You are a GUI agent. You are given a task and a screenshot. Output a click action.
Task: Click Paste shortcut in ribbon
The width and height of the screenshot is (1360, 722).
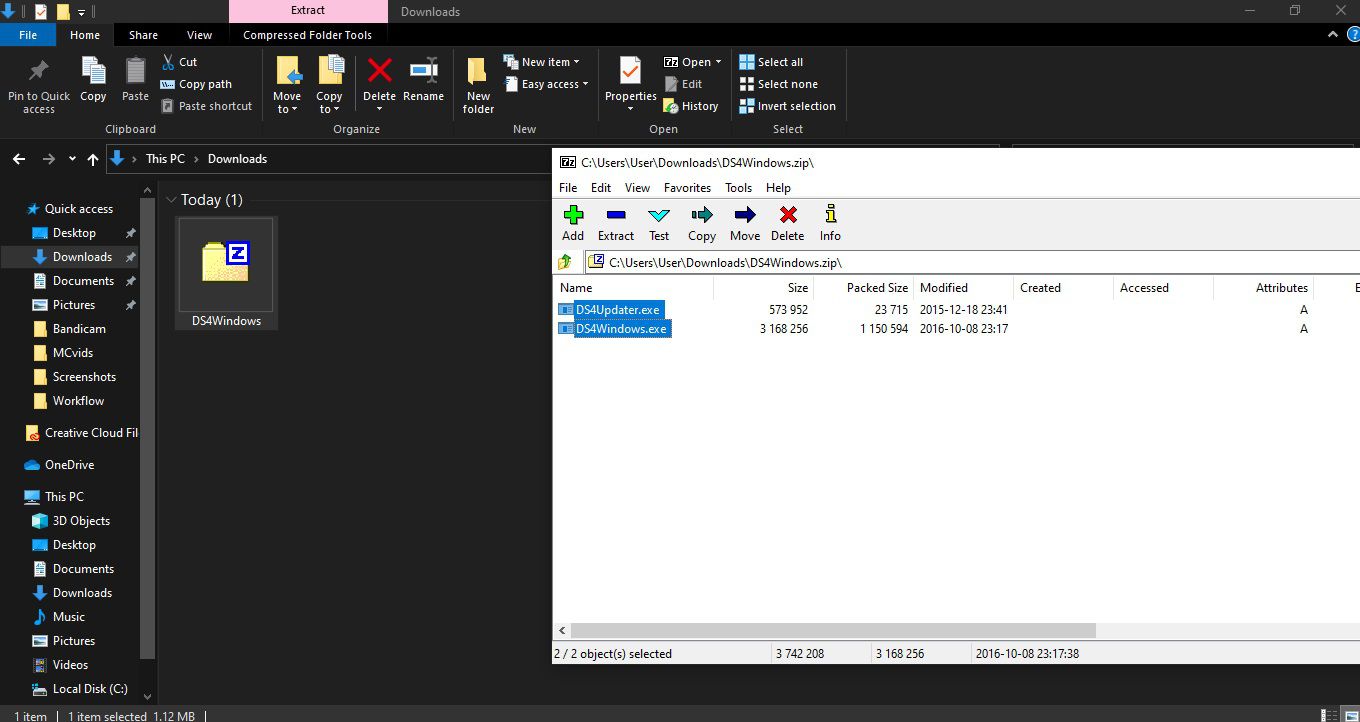coord(206,106)
